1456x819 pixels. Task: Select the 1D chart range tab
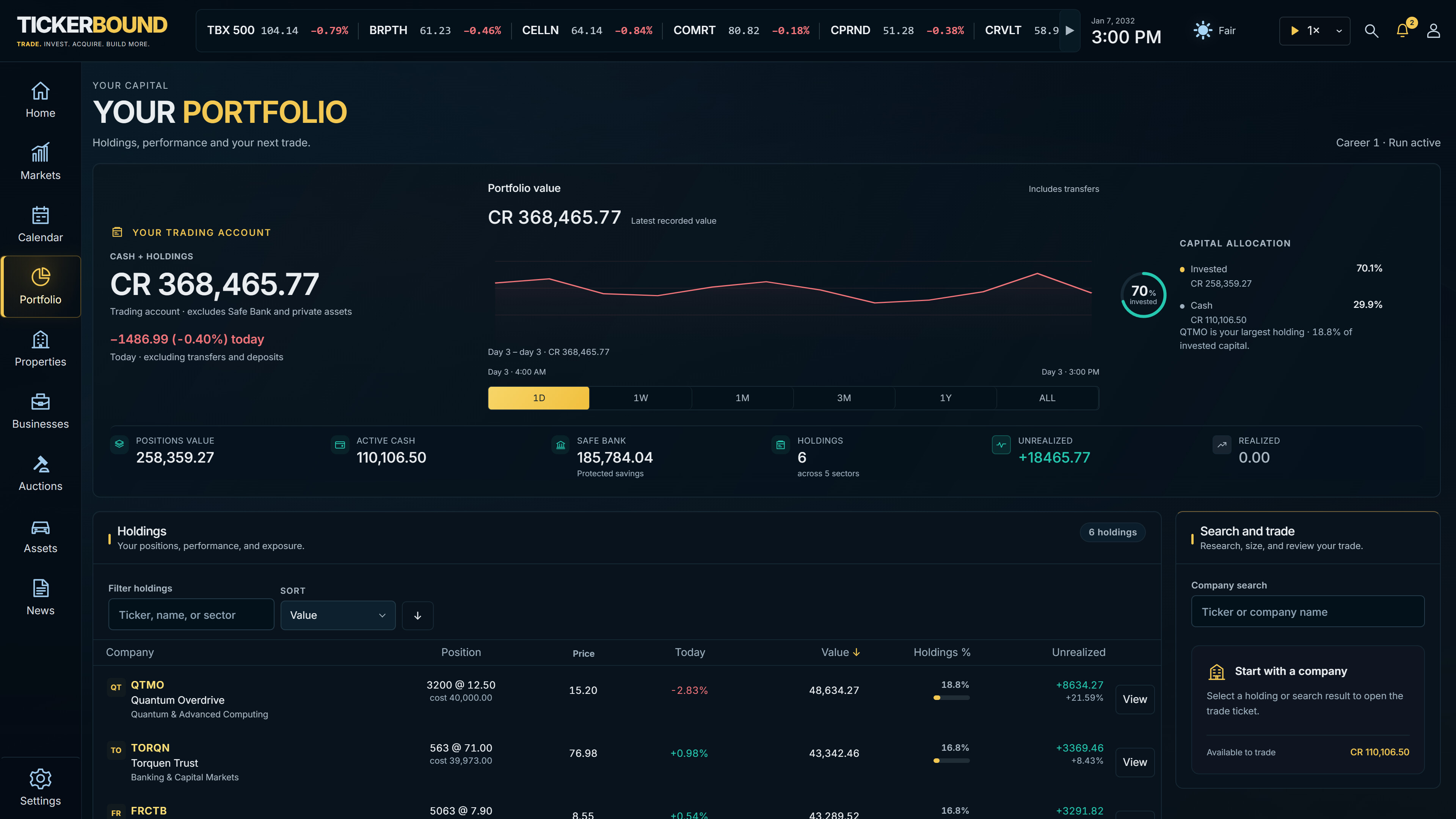(539, 398)
